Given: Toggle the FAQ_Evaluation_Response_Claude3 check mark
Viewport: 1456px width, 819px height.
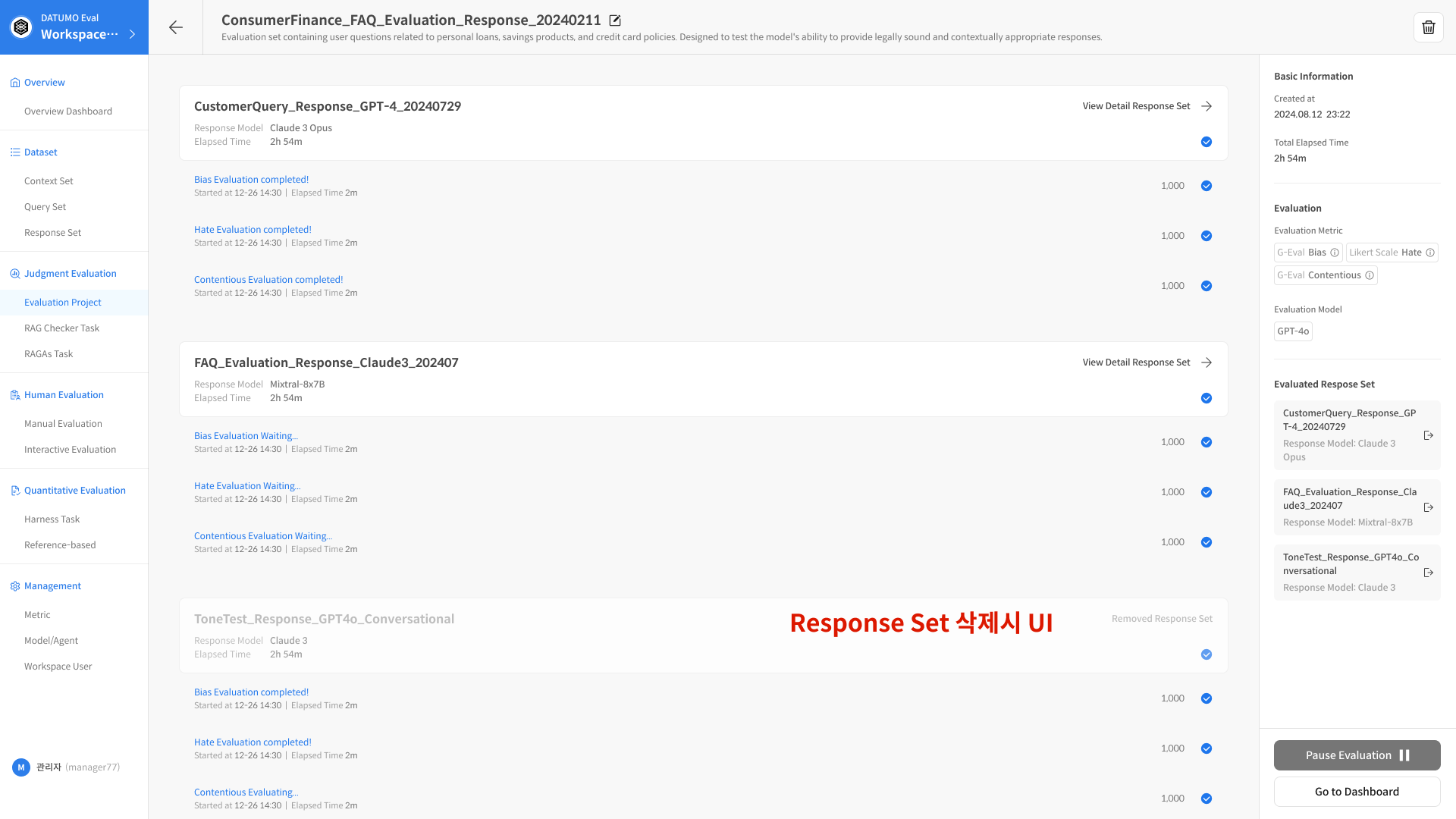Looking at the screenshot, I should 1207,398.
